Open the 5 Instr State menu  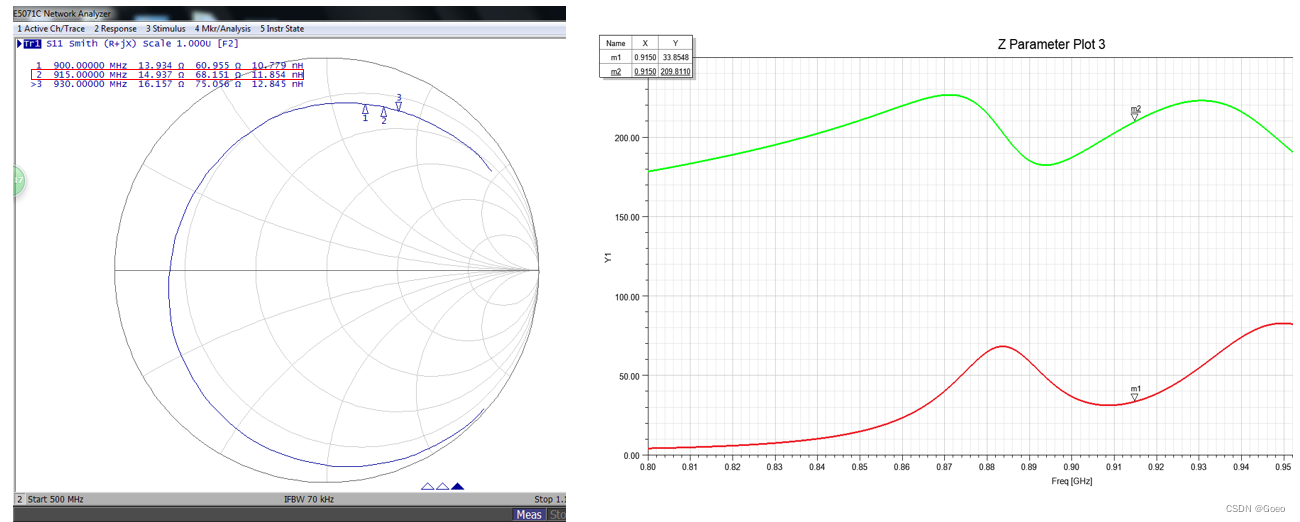(x=282, y=29)
